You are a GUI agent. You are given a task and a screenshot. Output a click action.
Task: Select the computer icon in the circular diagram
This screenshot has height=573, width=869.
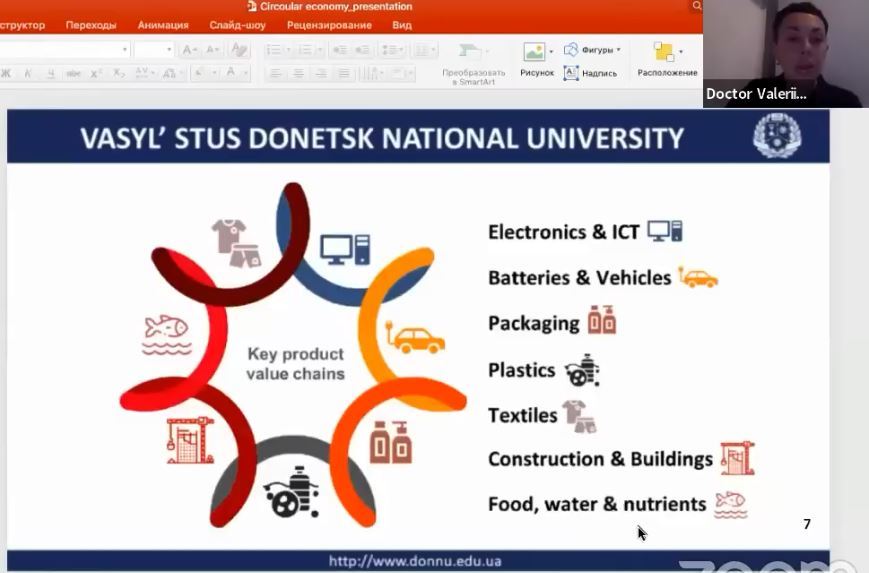click(x=345, y=250)
